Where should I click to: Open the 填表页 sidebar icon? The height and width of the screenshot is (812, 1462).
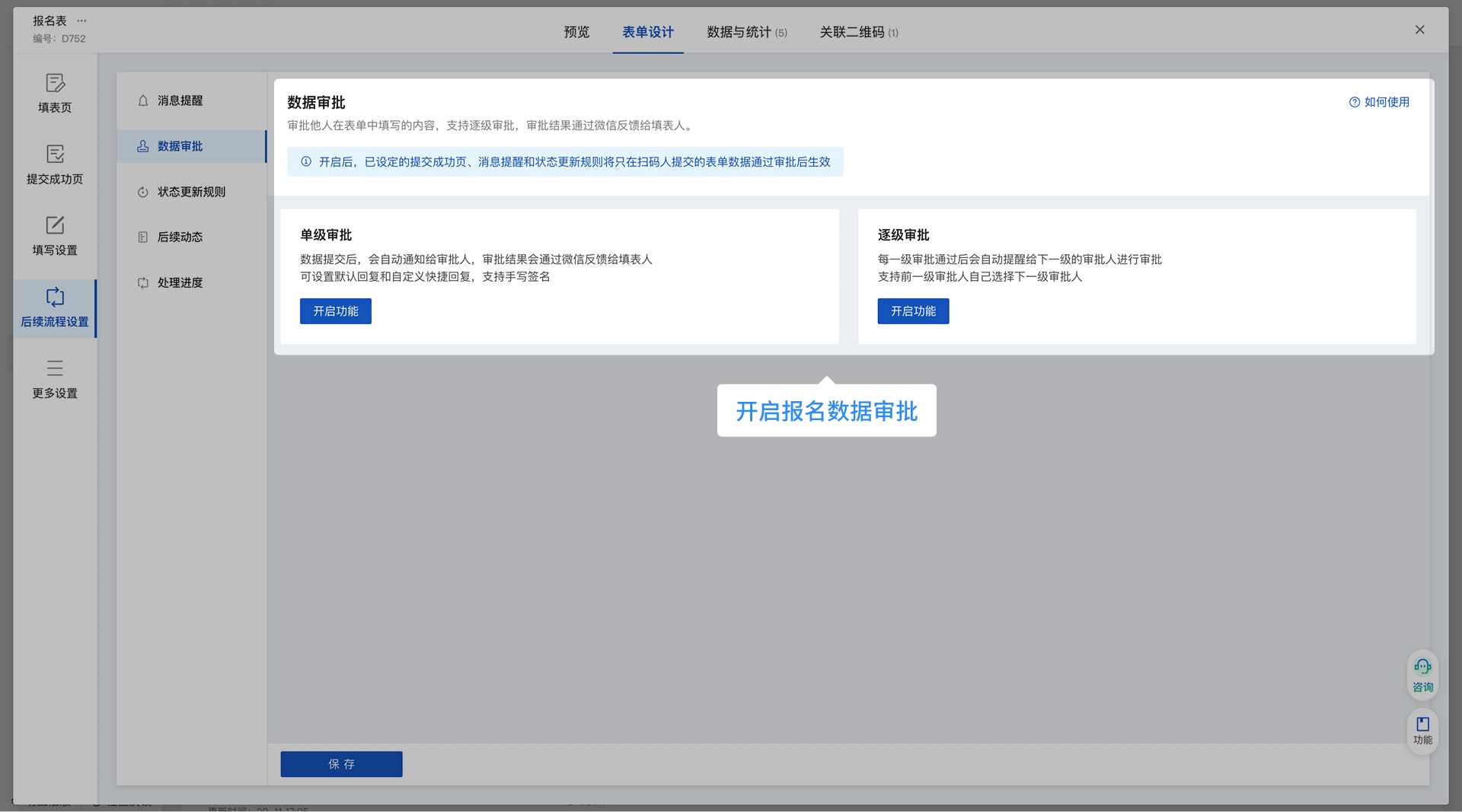(x=55, y=93)
